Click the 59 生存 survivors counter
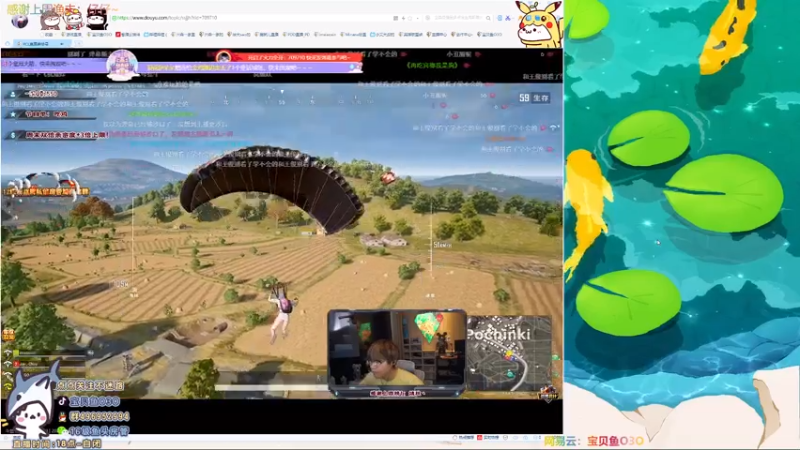The height and width of the screenshot is (450, 800). click(x=534, y=97)
